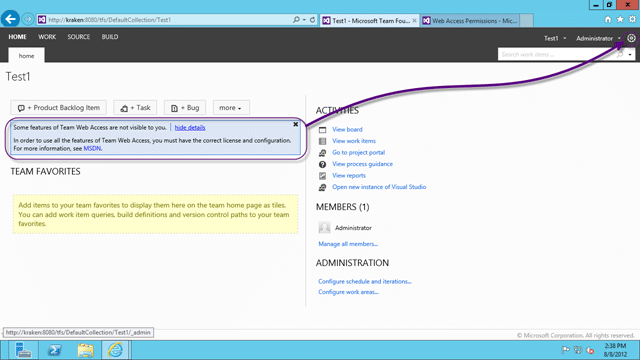Open the MSDN link in notice
The height and width of the screenshot is (360, 640).
click(92, 149)
